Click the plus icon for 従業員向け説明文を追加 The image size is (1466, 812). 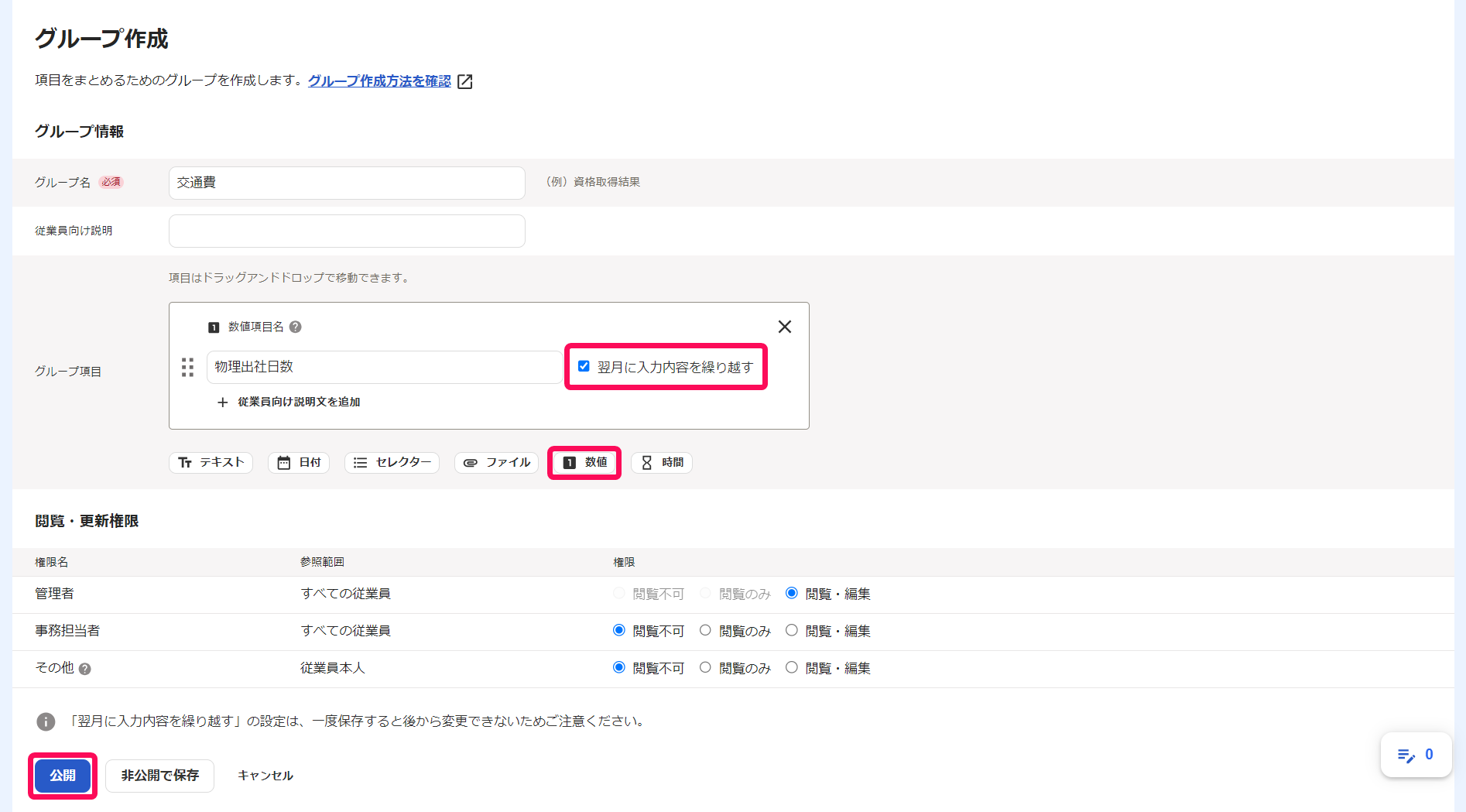223,403
